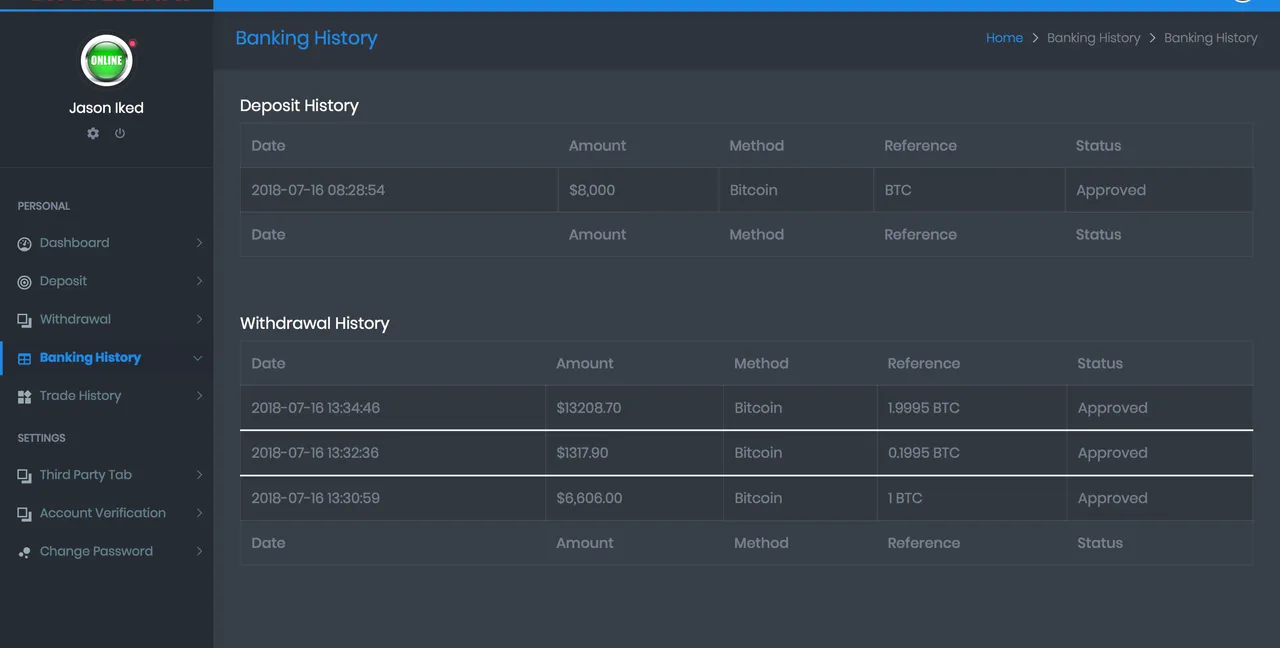
Task: Select the $1317.90 withdrawal amount
Action: click(x=582, y=453)
